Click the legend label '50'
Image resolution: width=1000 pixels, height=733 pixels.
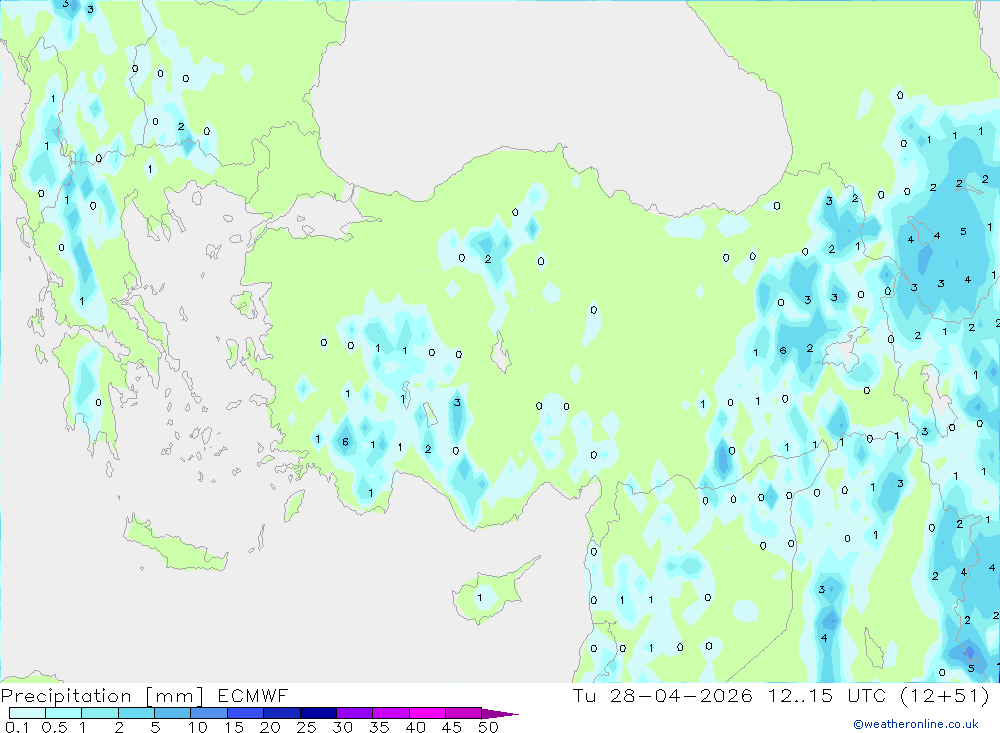click(488, 727)
